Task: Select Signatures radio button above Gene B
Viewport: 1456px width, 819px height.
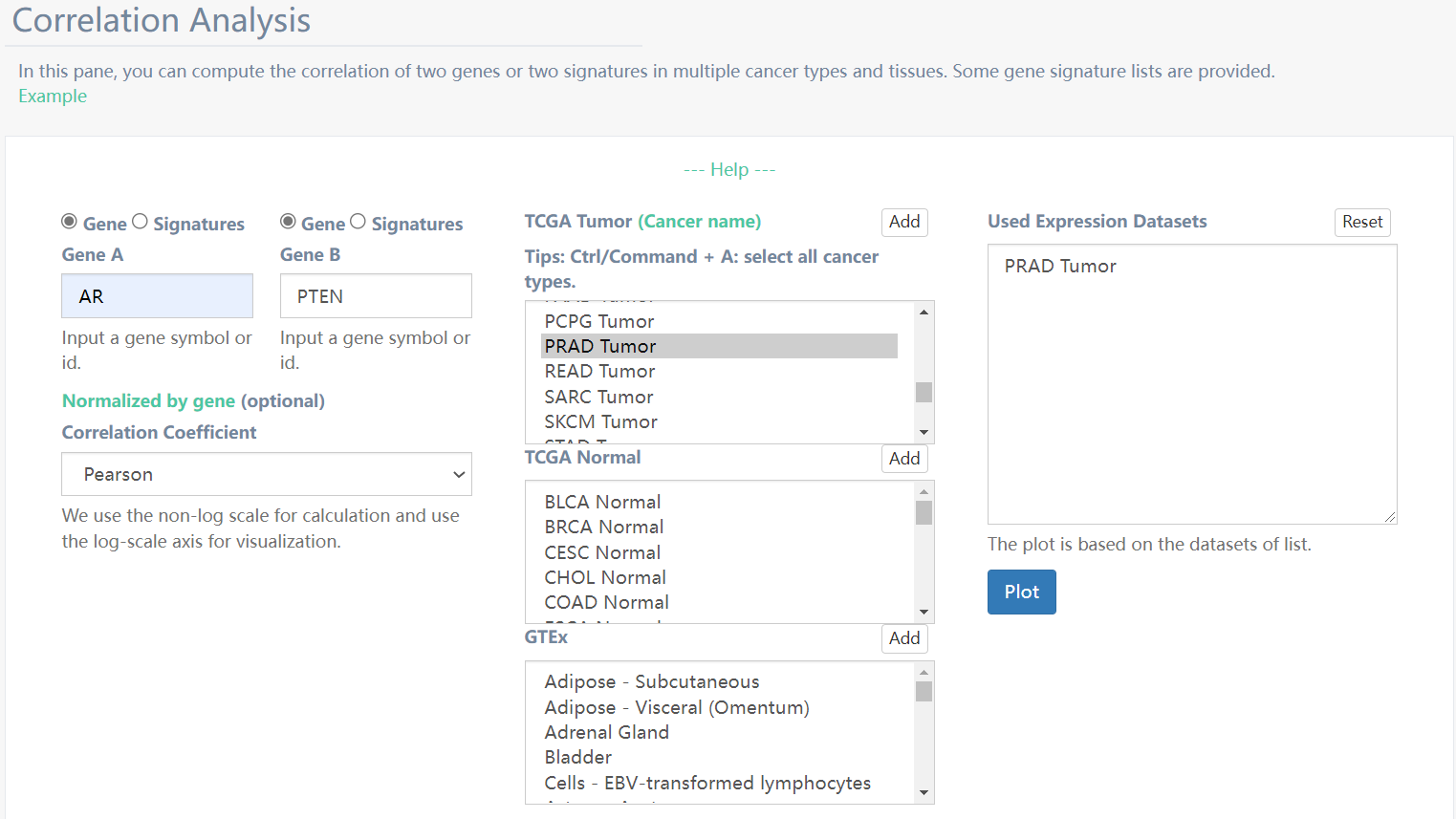Action: tap(358, 222)
